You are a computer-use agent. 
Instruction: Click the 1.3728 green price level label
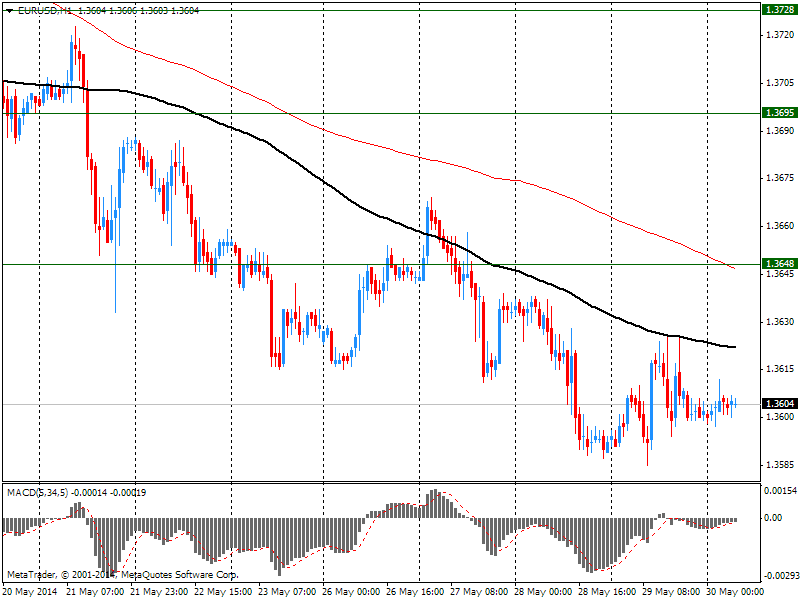(x=780, y=10)
